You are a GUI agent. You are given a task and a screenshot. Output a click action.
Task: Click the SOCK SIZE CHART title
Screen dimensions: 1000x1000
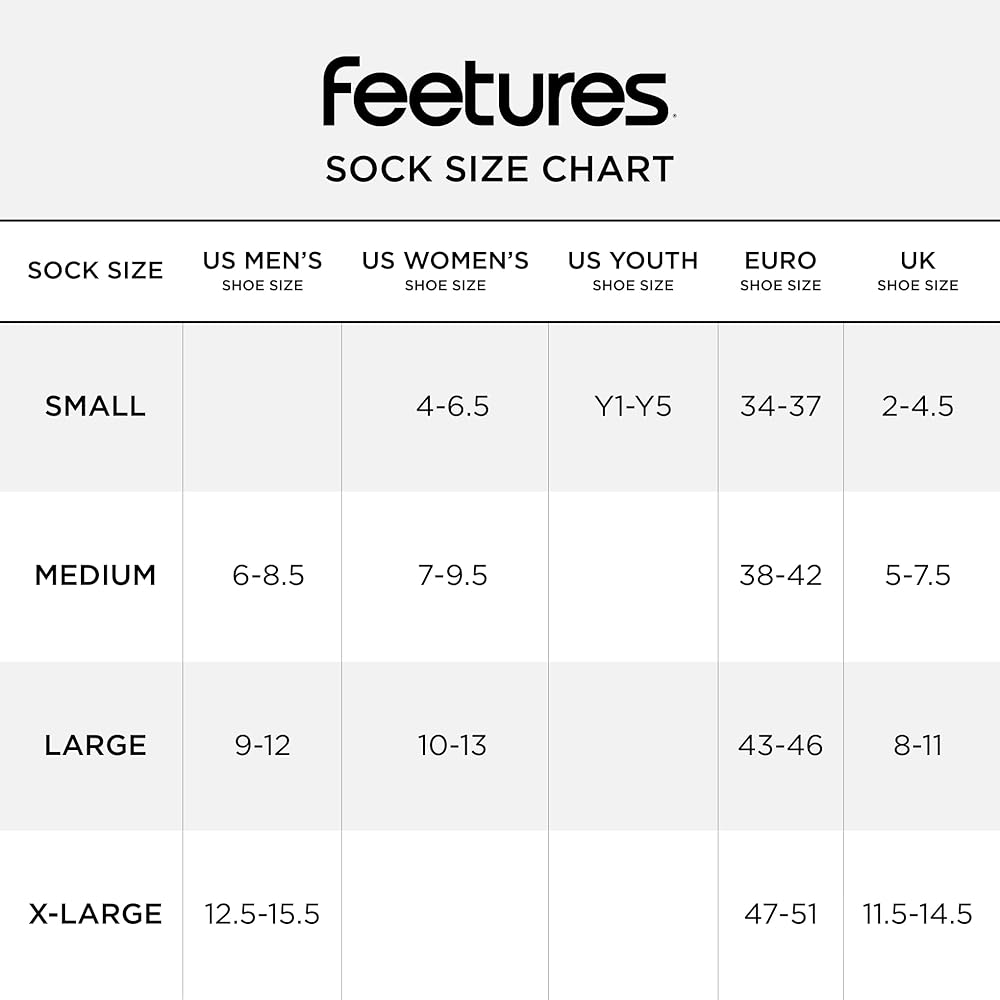[x=499, y=169]
